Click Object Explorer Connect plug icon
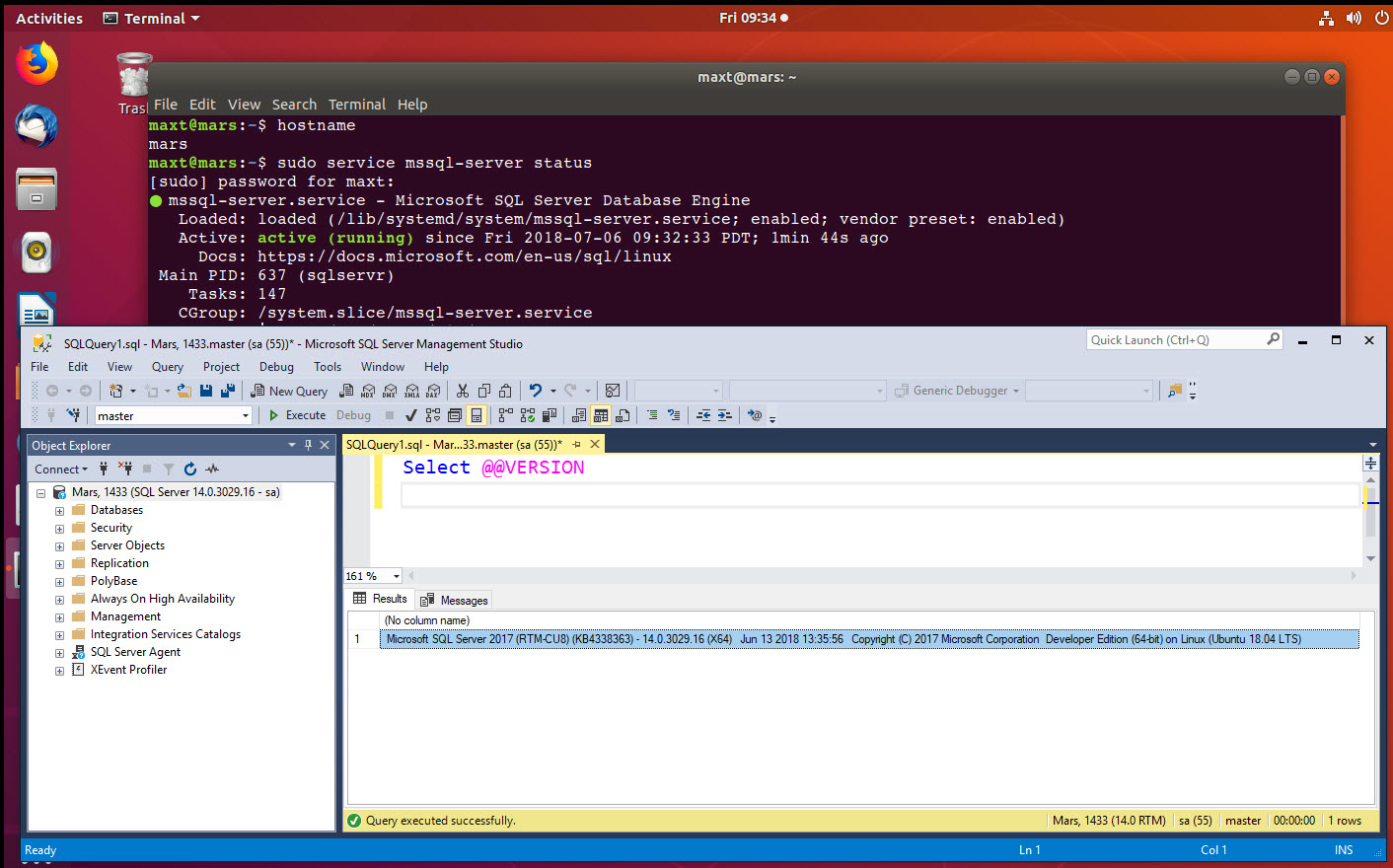This screenshot has height=868, width=1393. pyautogui.click(x=104, y=469)
